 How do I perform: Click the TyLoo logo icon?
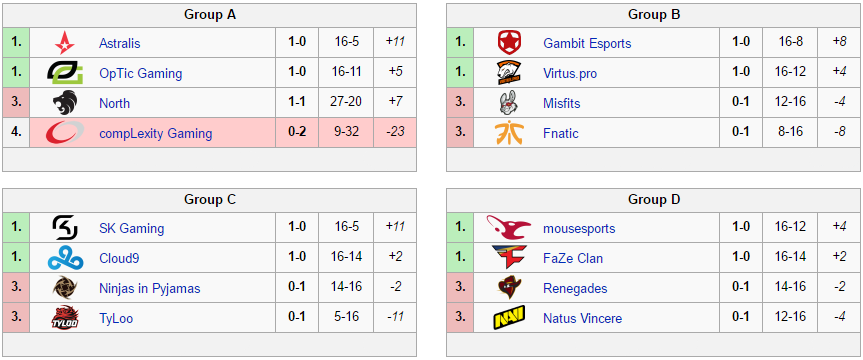point(64,318)
